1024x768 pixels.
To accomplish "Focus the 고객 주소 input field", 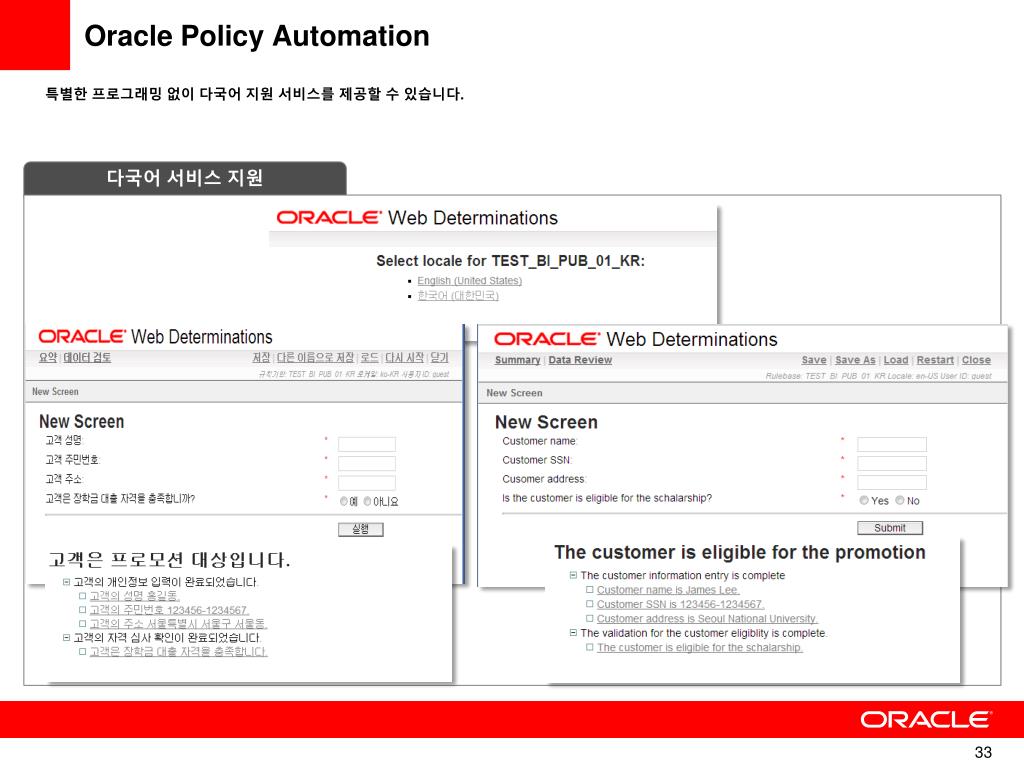I will (x=366, y=483).
